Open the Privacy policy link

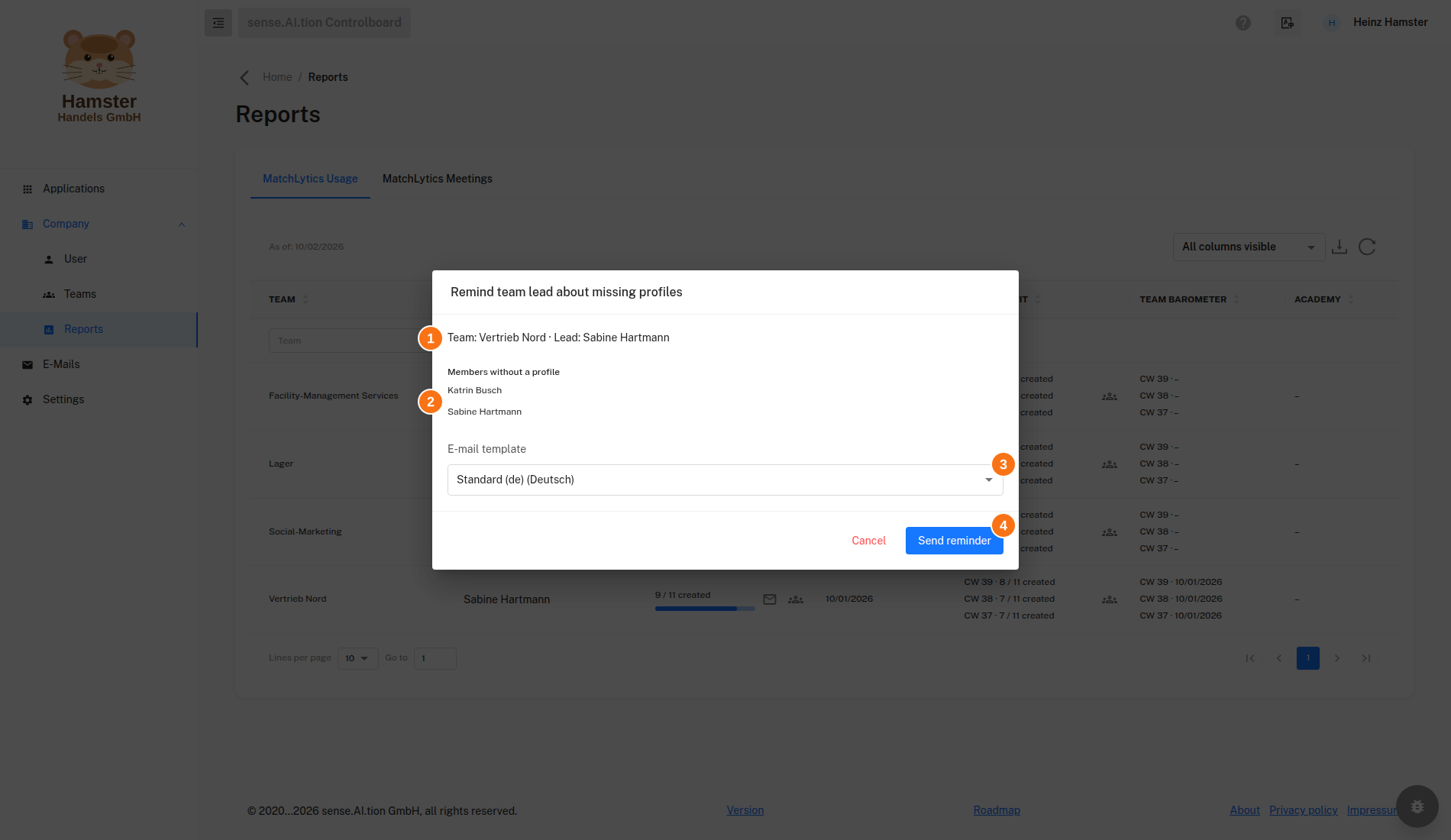pyautogui.click(x=1304, y=810)
